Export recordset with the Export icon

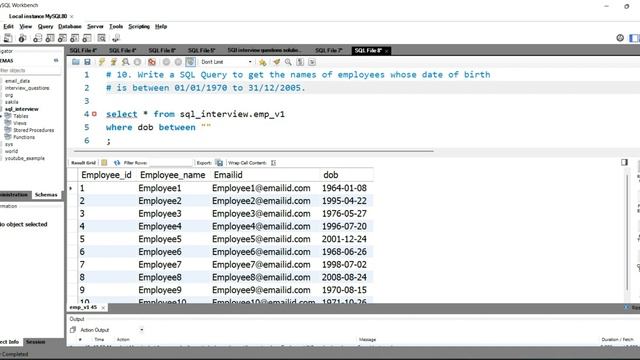[219, 162]
